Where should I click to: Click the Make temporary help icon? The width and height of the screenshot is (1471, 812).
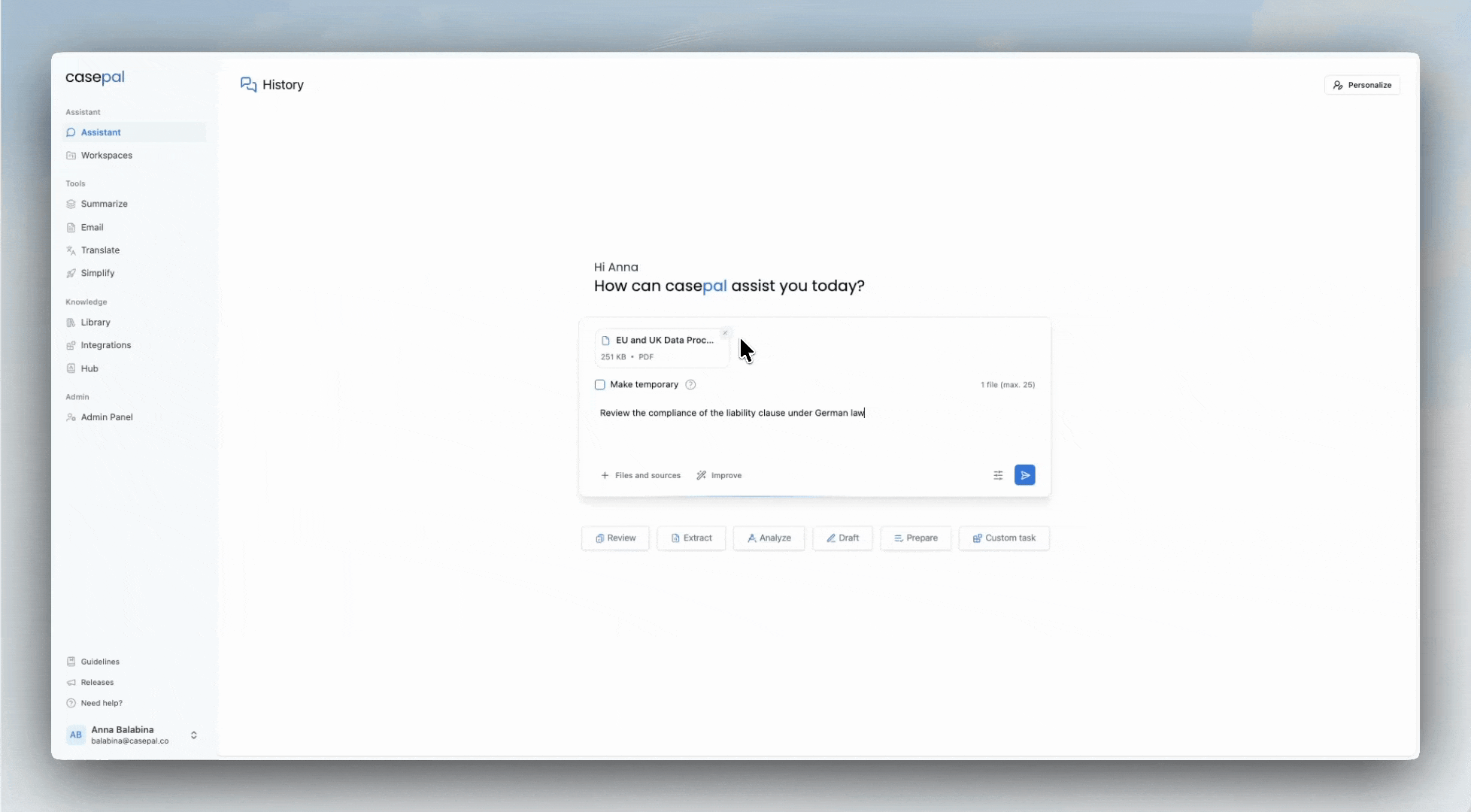tap(690, 385)
